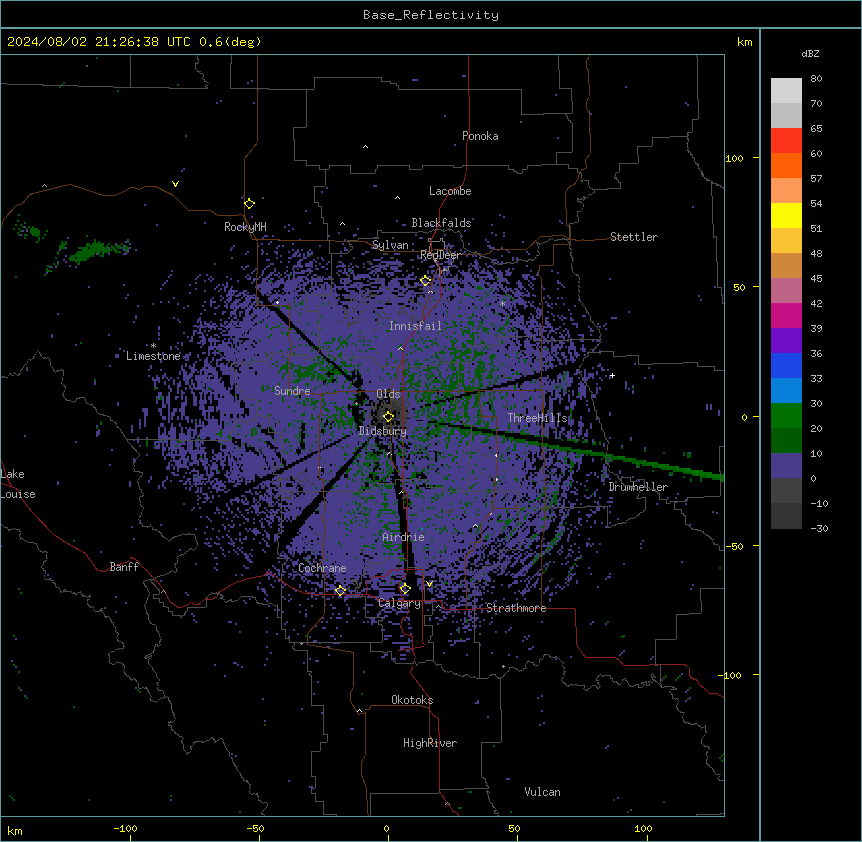The width and height of the screenshot is (862, 842).
Task: Click the 80 value on the dBZ scale
Action: coord(816,79)
